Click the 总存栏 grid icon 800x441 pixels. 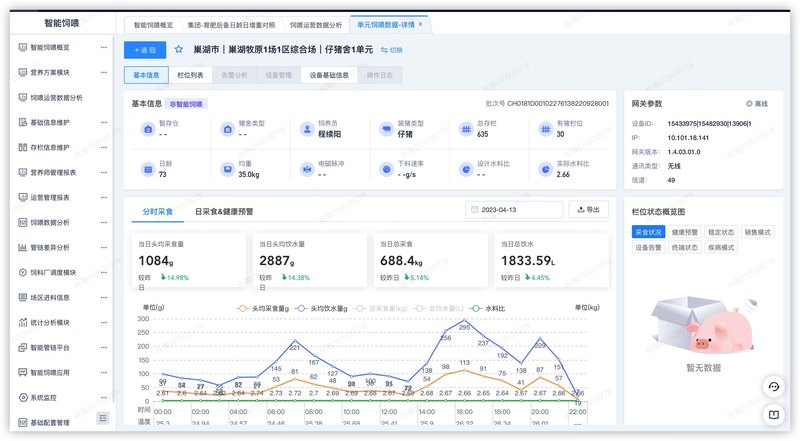click(466, 130)
